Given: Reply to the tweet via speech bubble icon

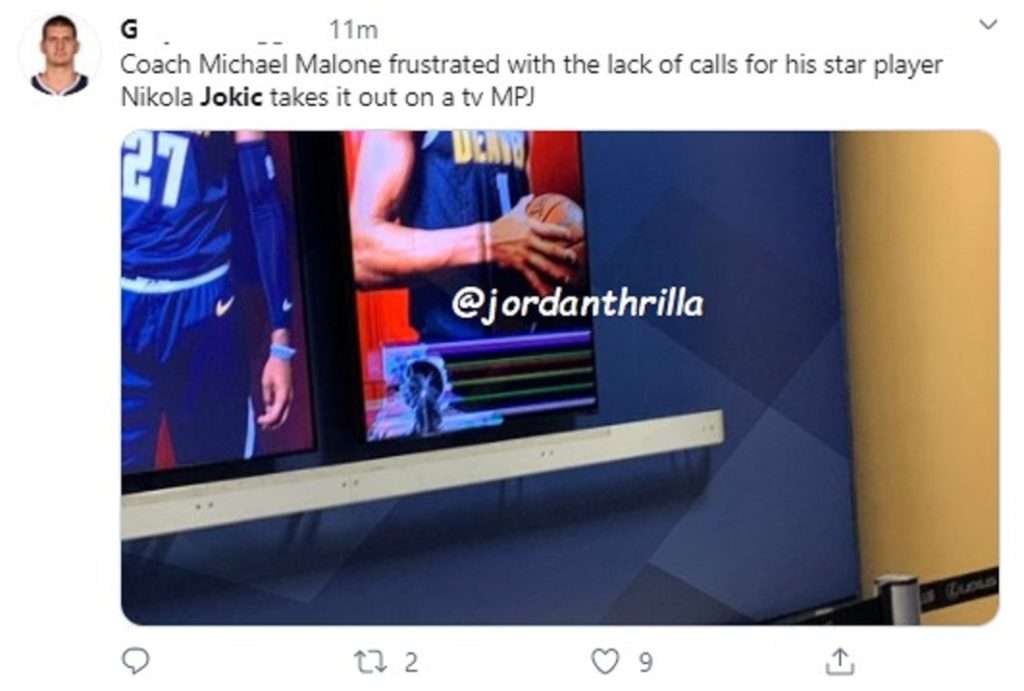Looking at the screenshot, I should click(x=136, y=661).
